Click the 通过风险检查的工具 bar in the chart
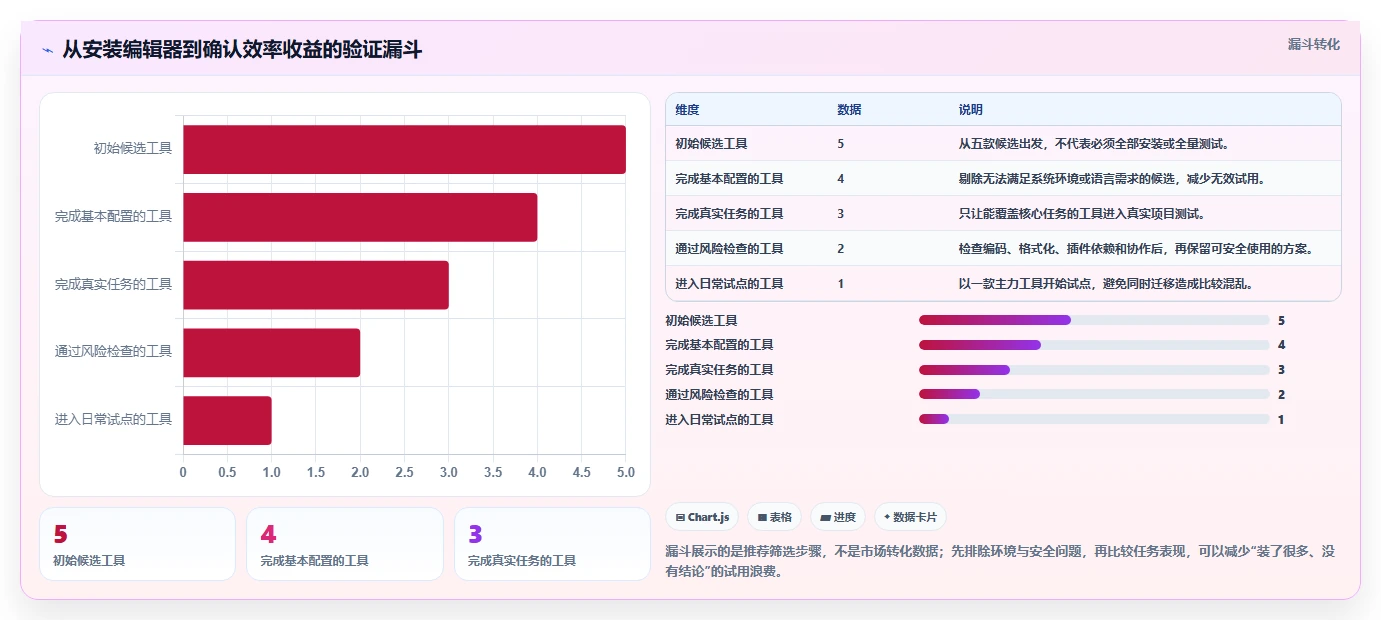This screenshot has height=620, width=1381. [271, 352]
